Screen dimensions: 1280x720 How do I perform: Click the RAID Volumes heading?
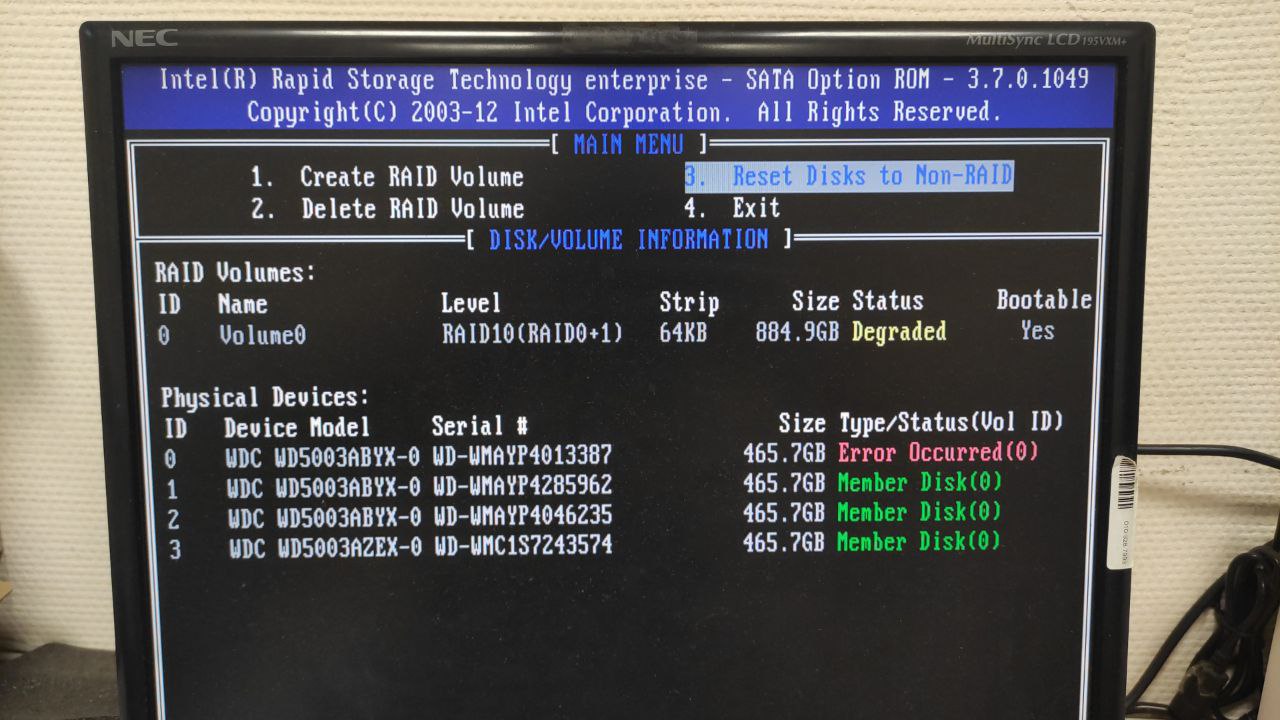[235, 272]
